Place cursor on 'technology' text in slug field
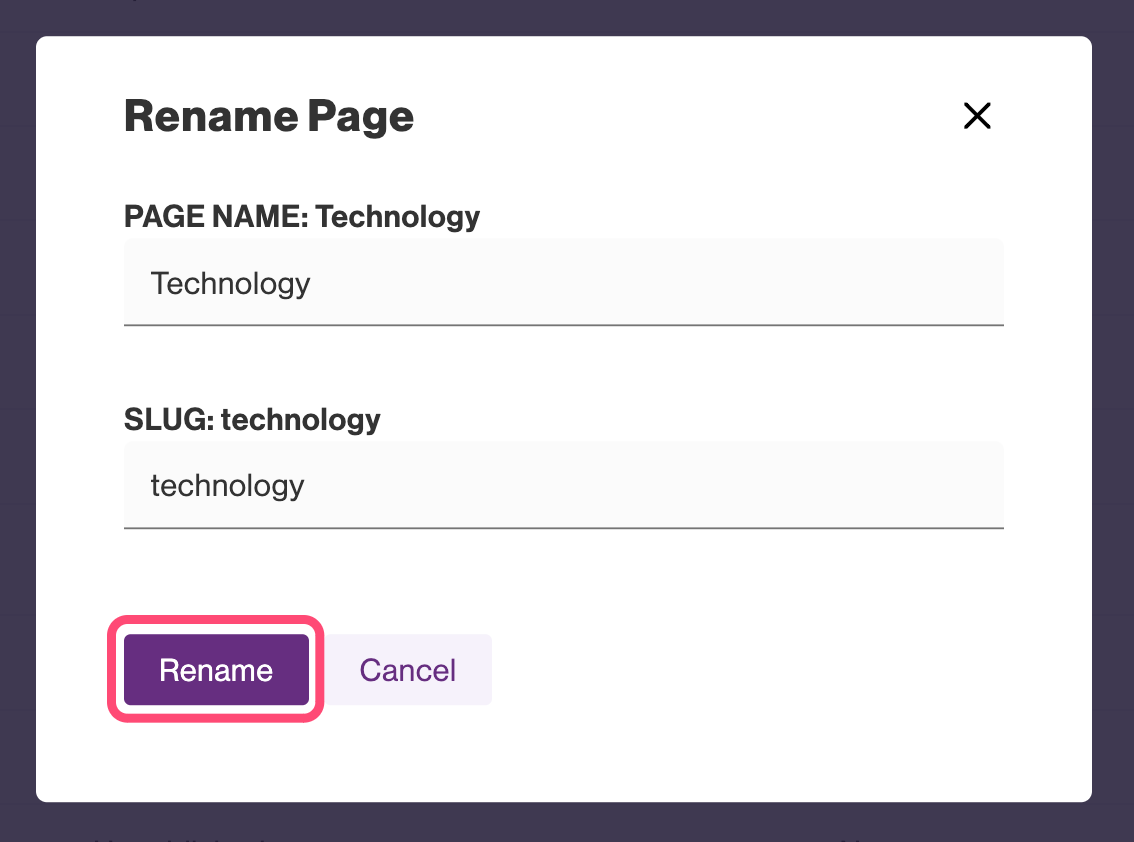This screenshot has width=1134, height=842. (x=227, y=486)
